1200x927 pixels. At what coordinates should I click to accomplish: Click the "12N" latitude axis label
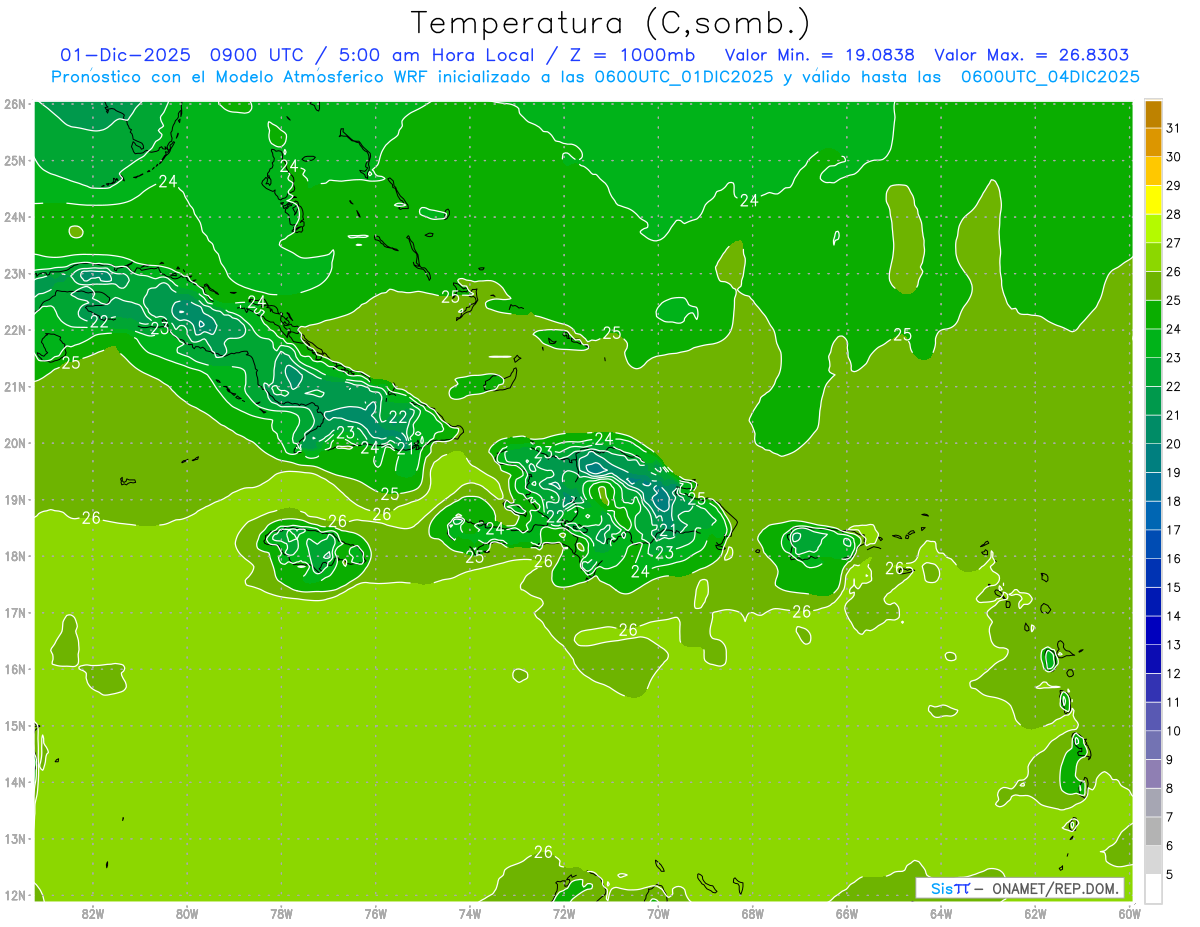(14, 895)
